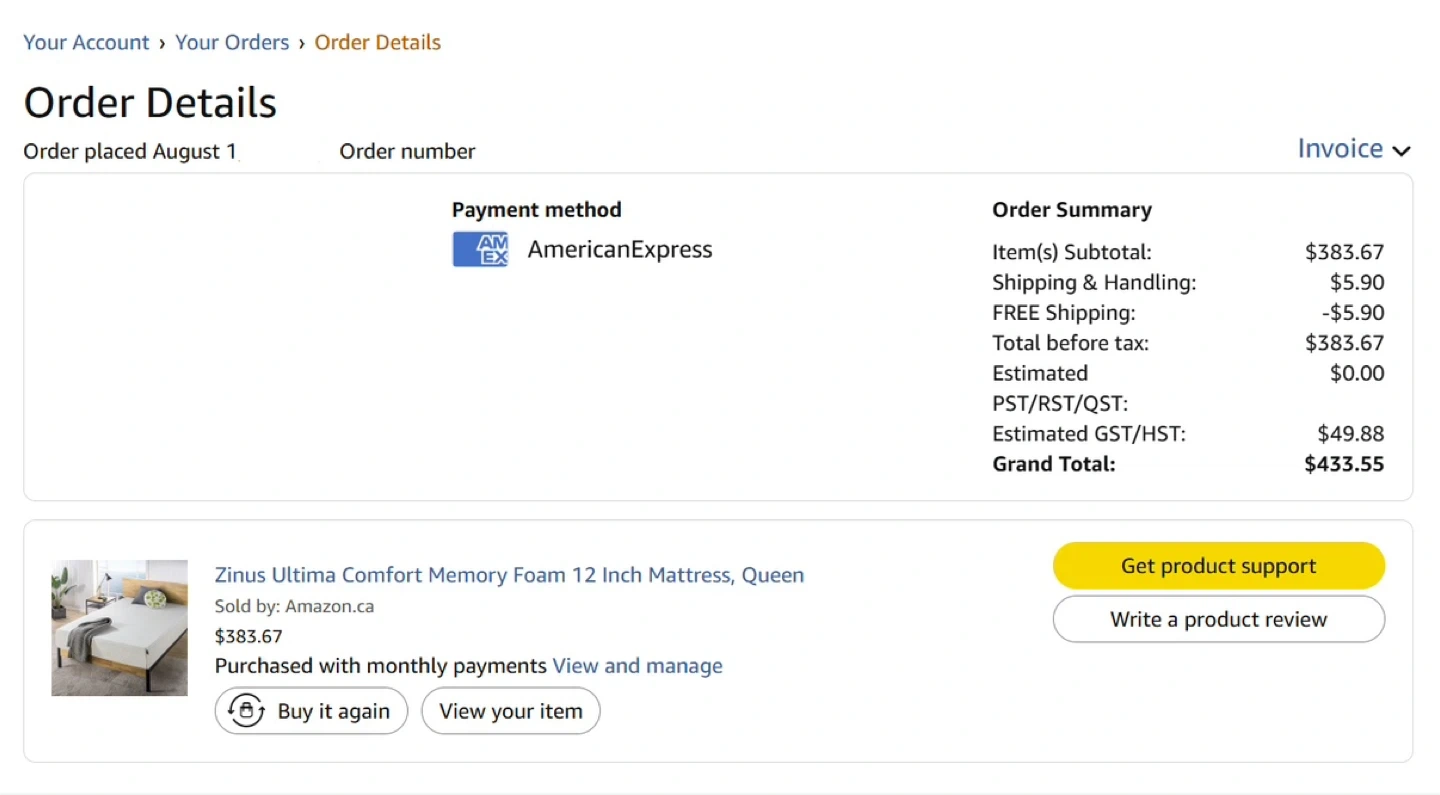1440x795 pixels.
Task: Click the Order Details page heading
Action: pyautogui.click(x=150, y=103)
